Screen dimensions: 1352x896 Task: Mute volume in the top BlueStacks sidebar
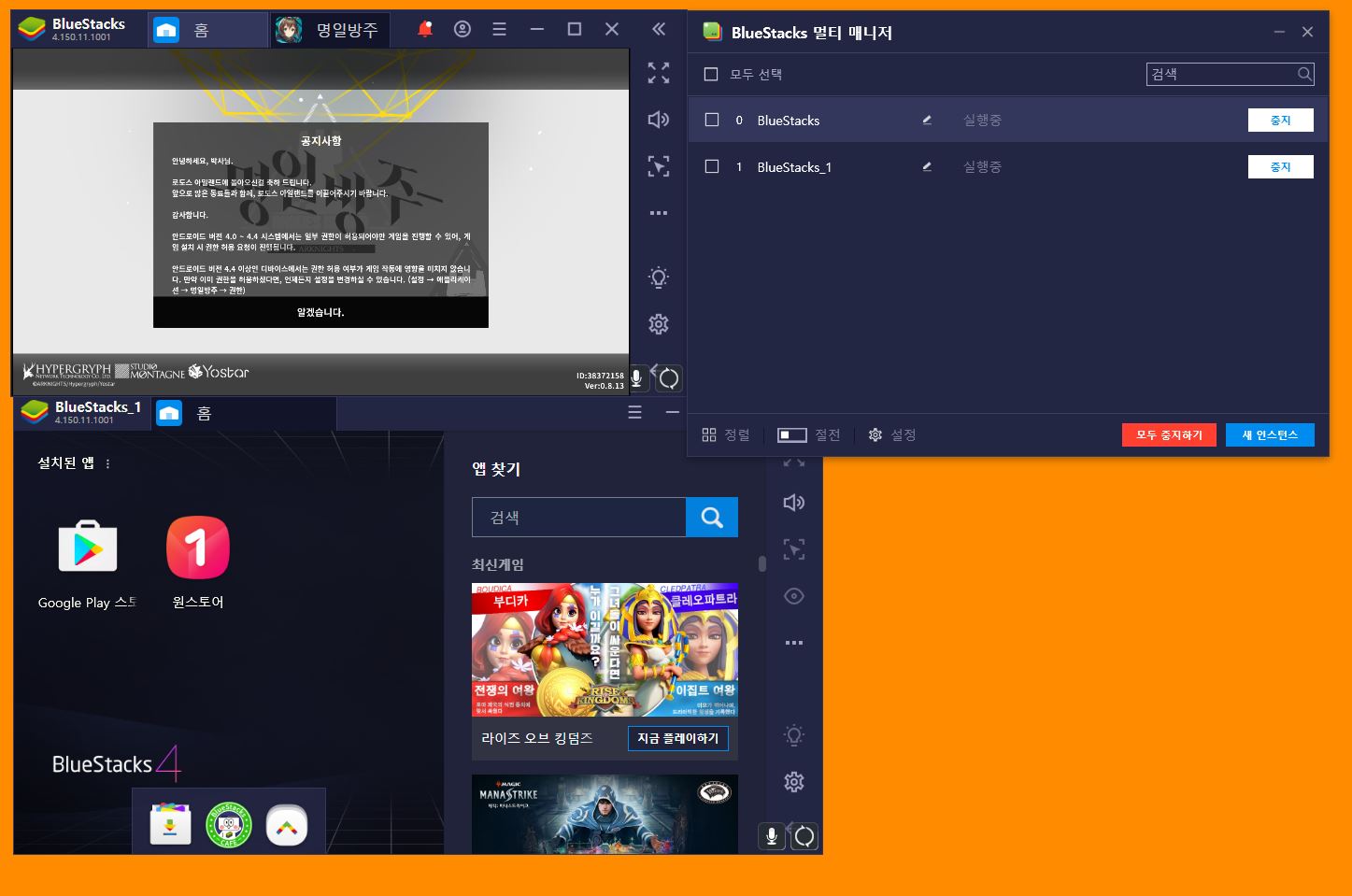click(659, 120)
